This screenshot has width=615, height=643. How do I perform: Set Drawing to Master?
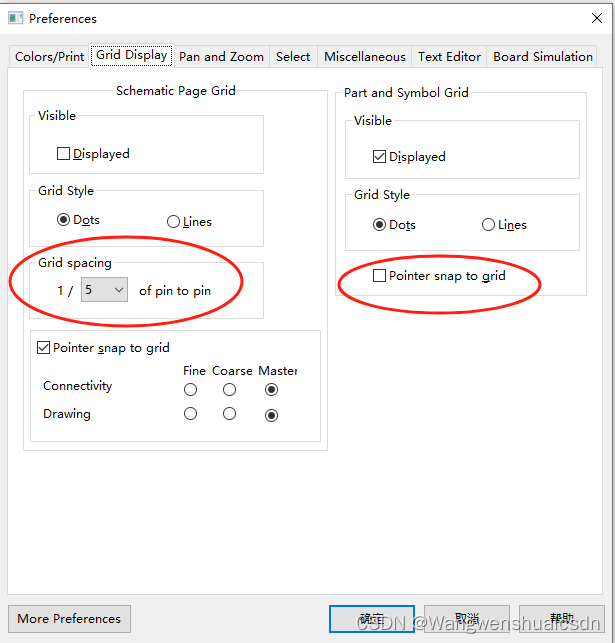coord(271,415)
